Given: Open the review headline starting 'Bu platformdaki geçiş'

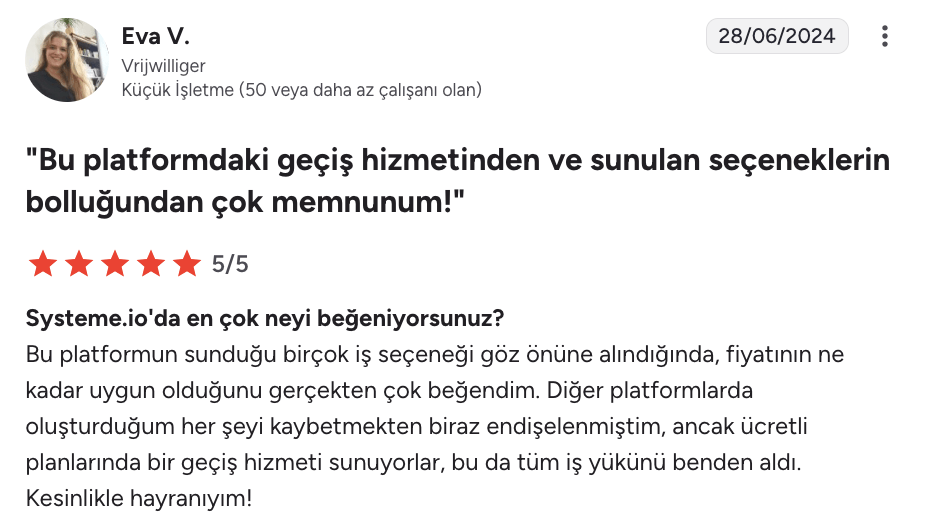Looking at the screenshot, I should (458, 161).
